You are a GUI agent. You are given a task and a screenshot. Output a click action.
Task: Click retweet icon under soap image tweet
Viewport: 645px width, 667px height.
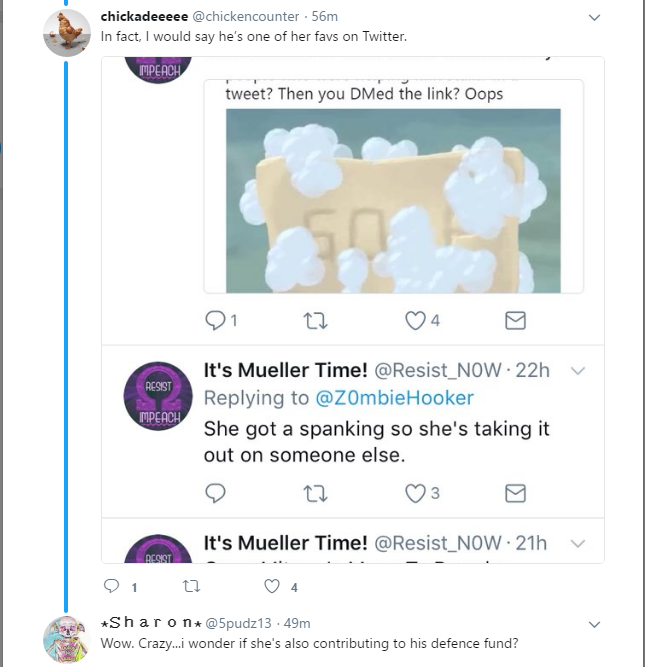tap(315, 320)
